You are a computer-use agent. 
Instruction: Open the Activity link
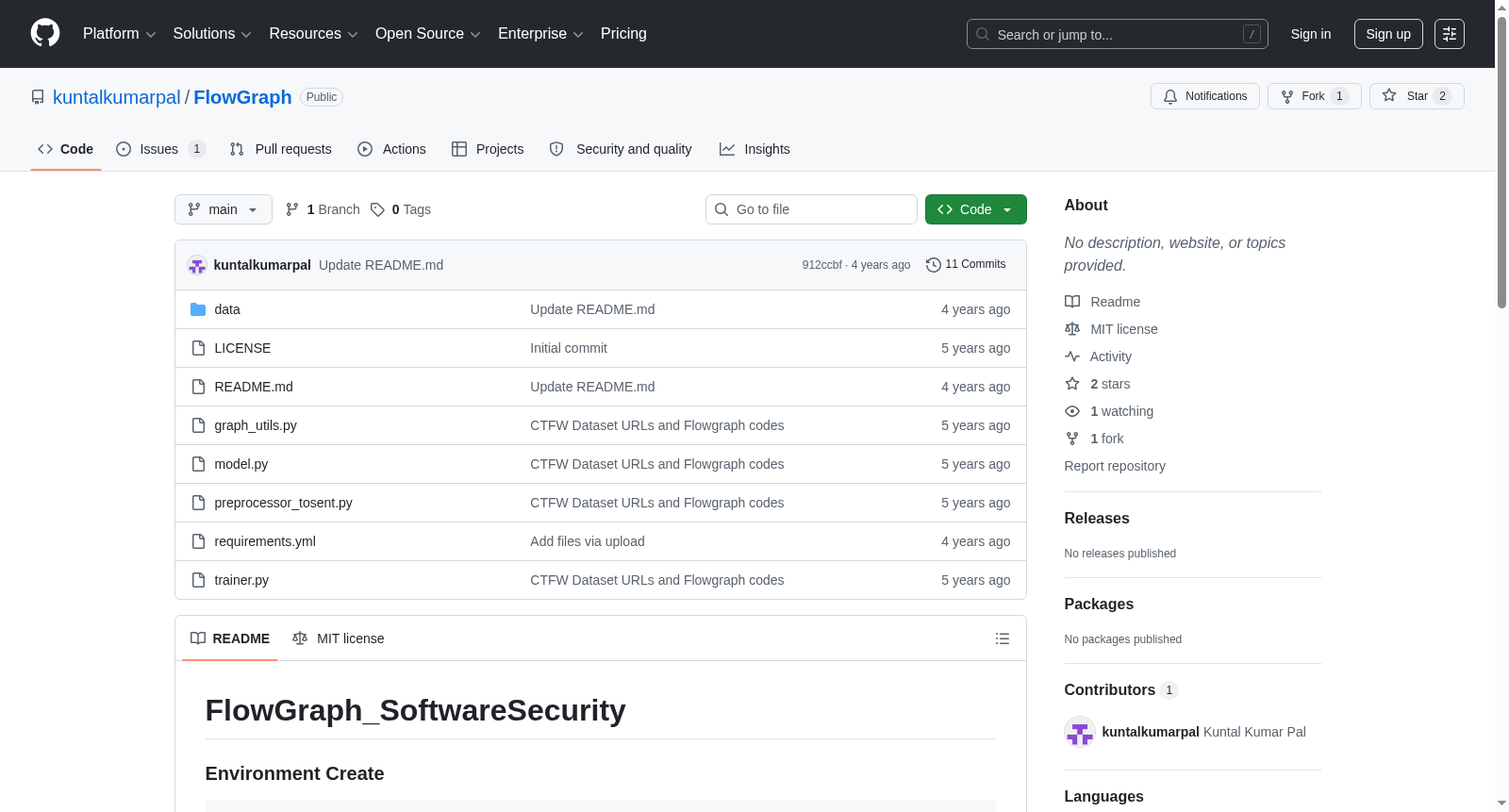pyautogui.click(x=1098, y=356)
